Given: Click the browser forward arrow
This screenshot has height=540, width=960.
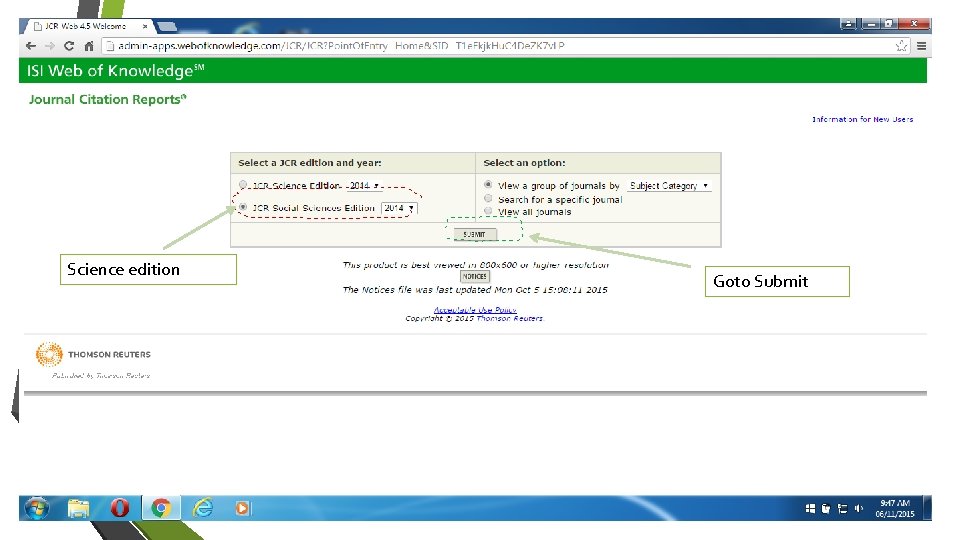Looking at the screenshot, I should click(x=50, y=46).
